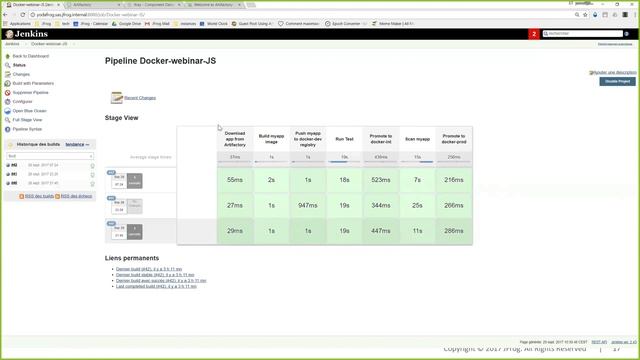Click the Dernier build avec succès permalink
The height and width of the screenshot is (360, 640).
click(161, 280)
